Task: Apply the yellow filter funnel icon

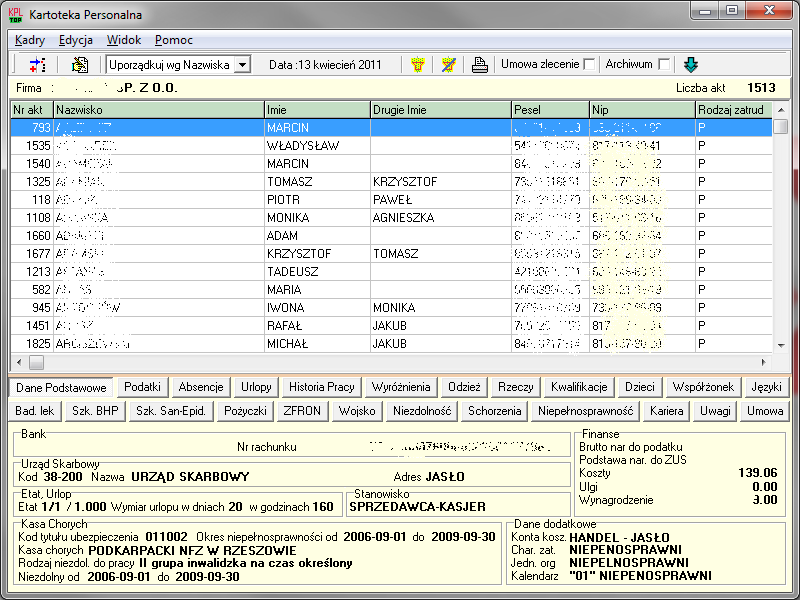Action: point(418,65)
